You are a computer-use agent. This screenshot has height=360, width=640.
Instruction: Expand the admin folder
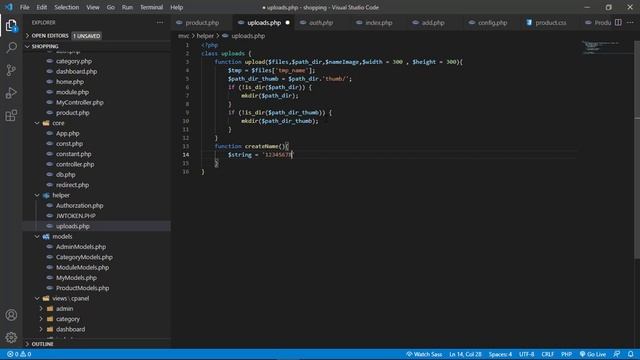pyautogui.click(x=64, y=309)
